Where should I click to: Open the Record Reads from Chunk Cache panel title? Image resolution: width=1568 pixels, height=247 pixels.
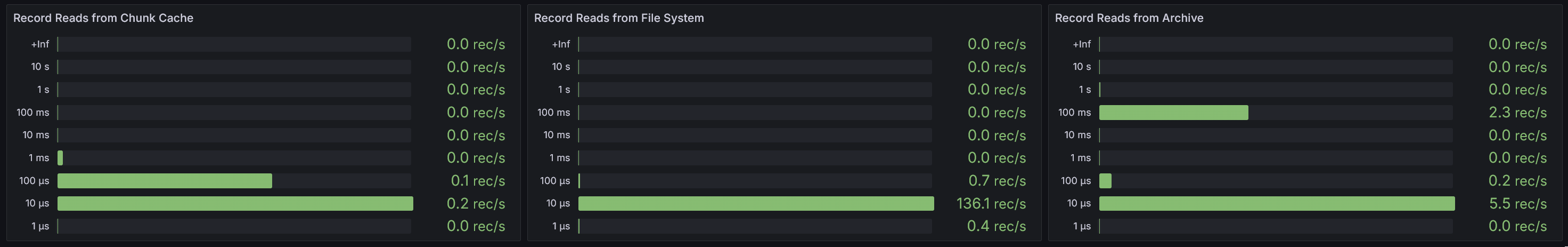click(x=103, y=18)
